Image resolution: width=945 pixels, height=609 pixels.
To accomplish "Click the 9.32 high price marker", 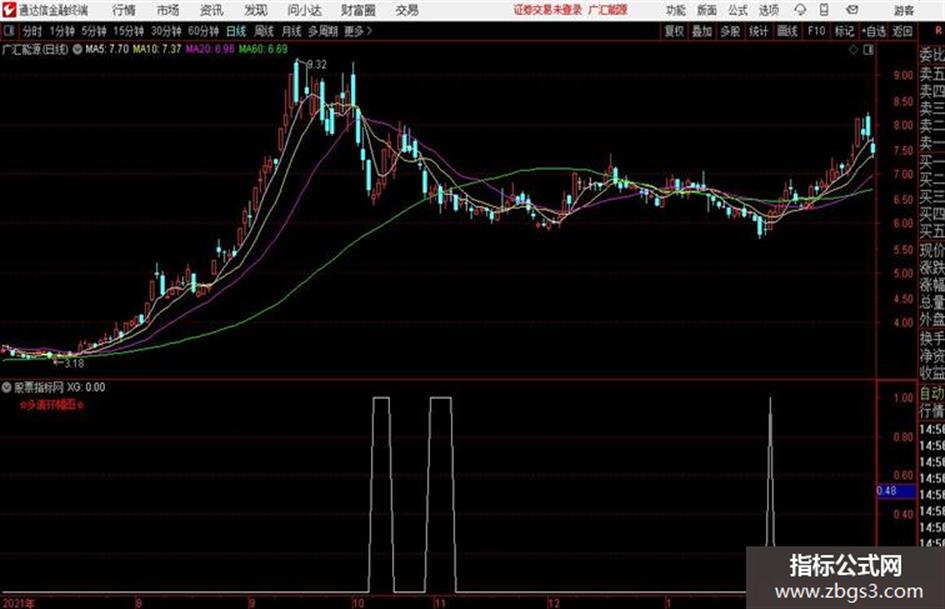I will 316,65.
